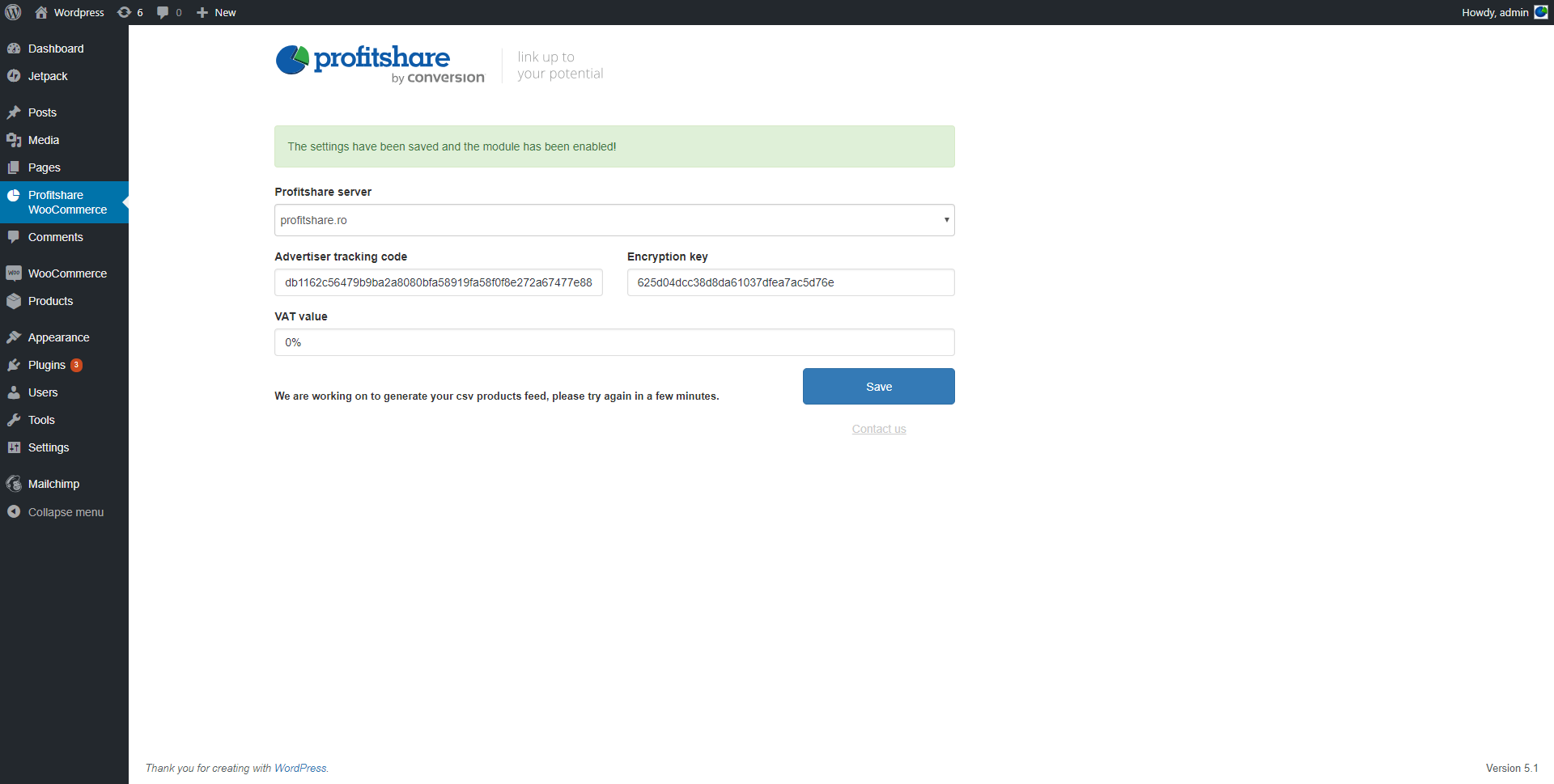Open the WordPress footer link

click(x=300, y=768)
